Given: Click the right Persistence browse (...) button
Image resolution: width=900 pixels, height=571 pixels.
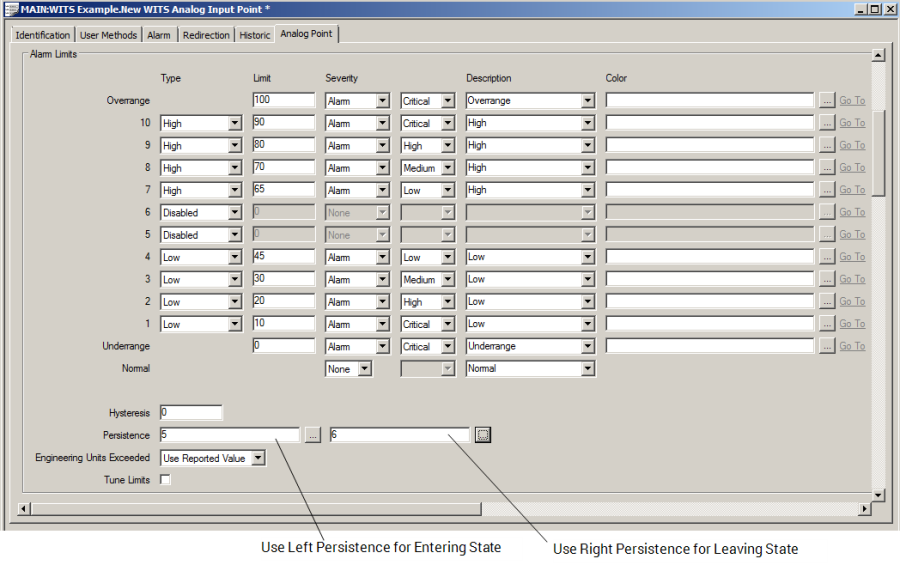Looking at the screenshot, I should tap(483, 435).
